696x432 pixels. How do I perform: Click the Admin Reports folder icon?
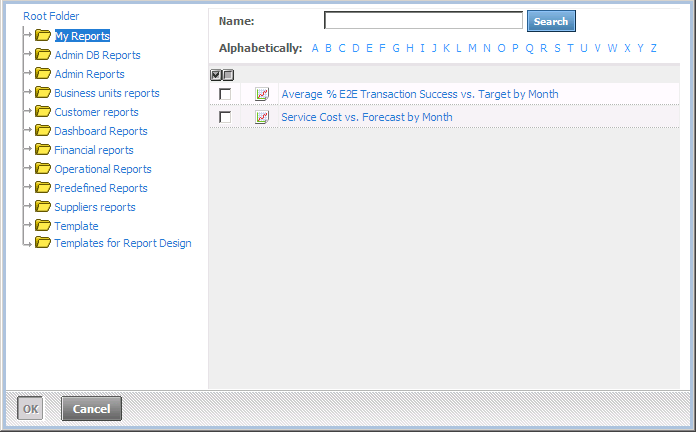[x=43, y=73]
